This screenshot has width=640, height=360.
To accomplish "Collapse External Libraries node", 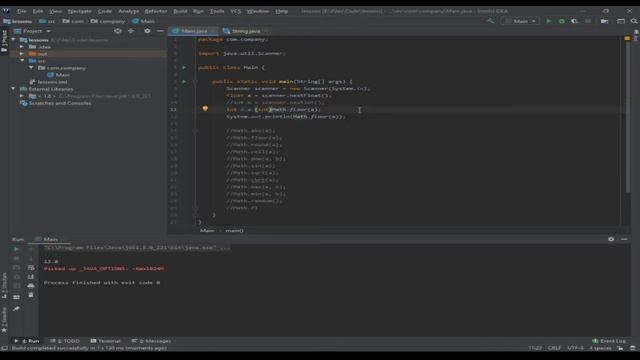I will (13, 89).
